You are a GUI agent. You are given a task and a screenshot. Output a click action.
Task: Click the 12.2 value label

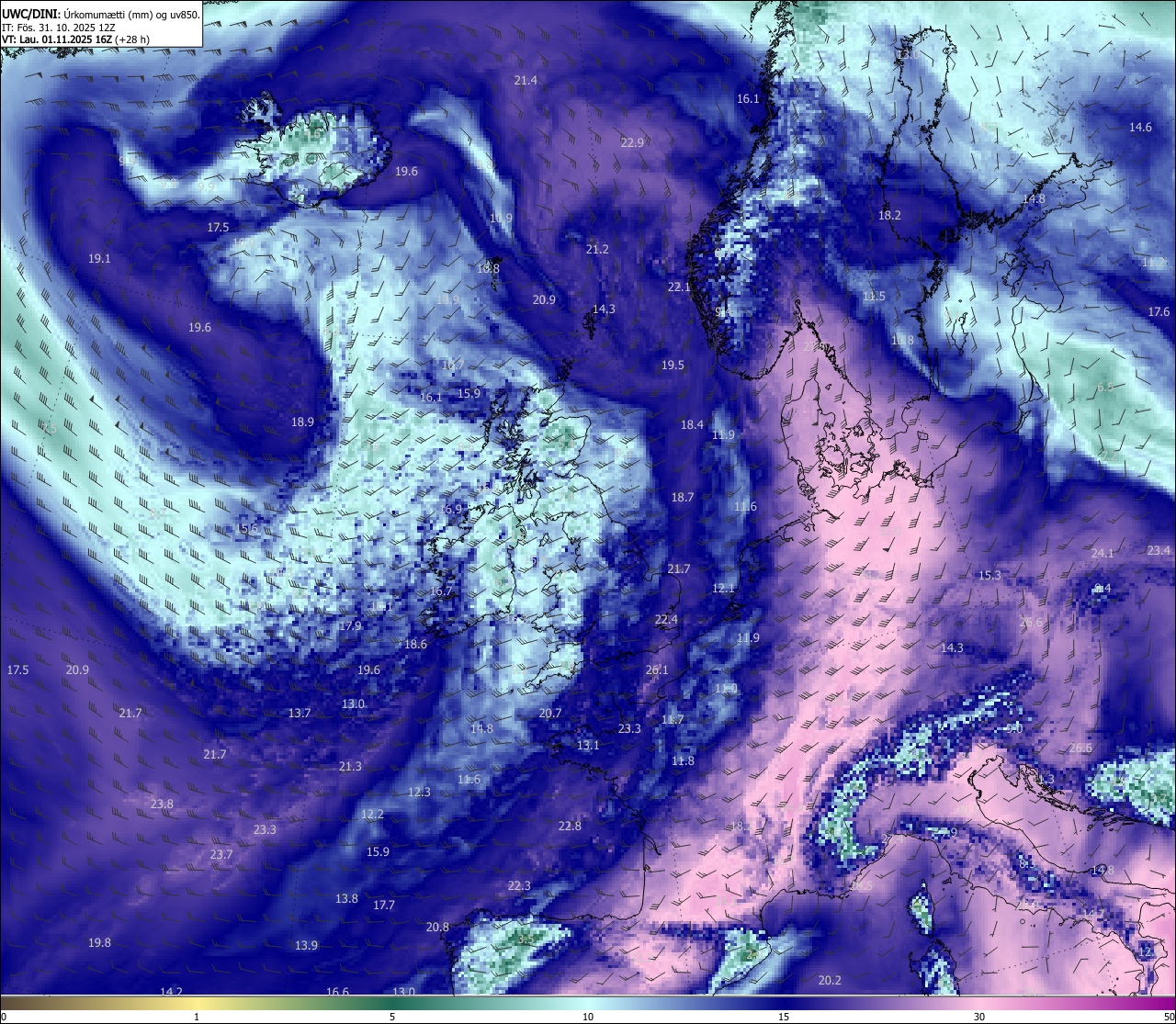(372, 815)
